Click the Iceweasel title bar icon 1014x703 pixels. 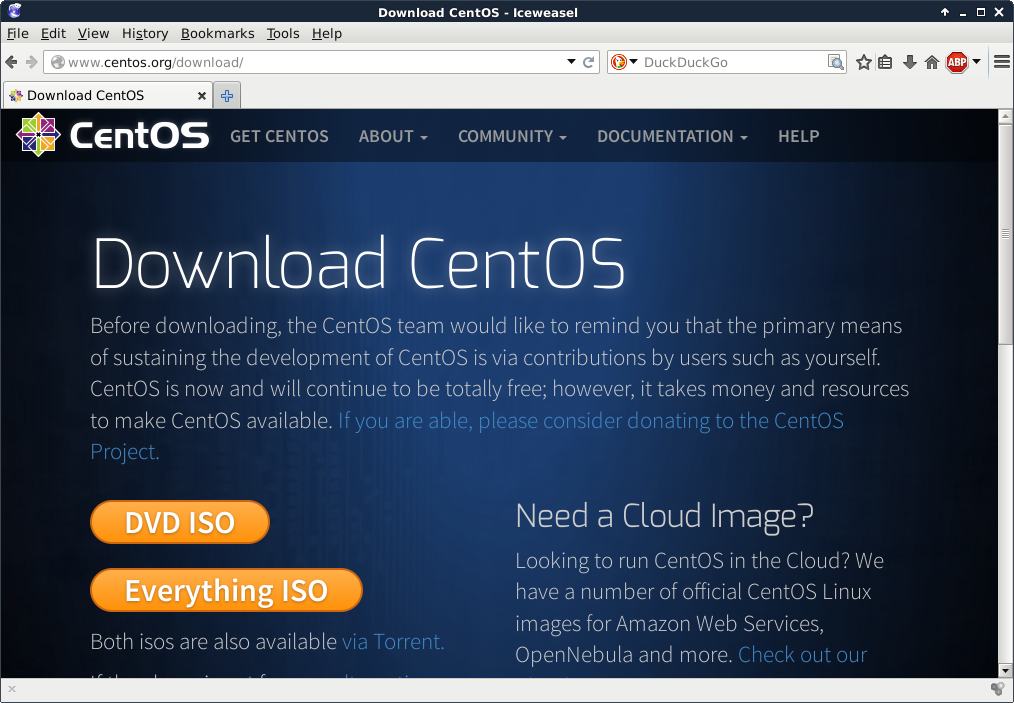point(14,10)
